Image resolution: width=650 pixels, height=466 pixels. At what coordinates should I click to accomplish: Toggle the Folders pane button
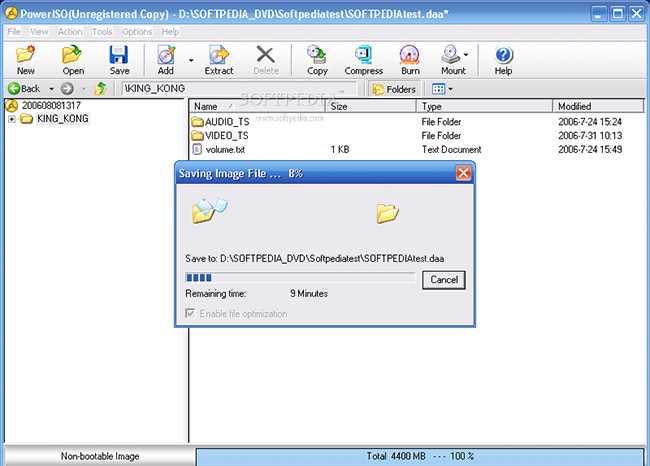click(x=394, y=89)
